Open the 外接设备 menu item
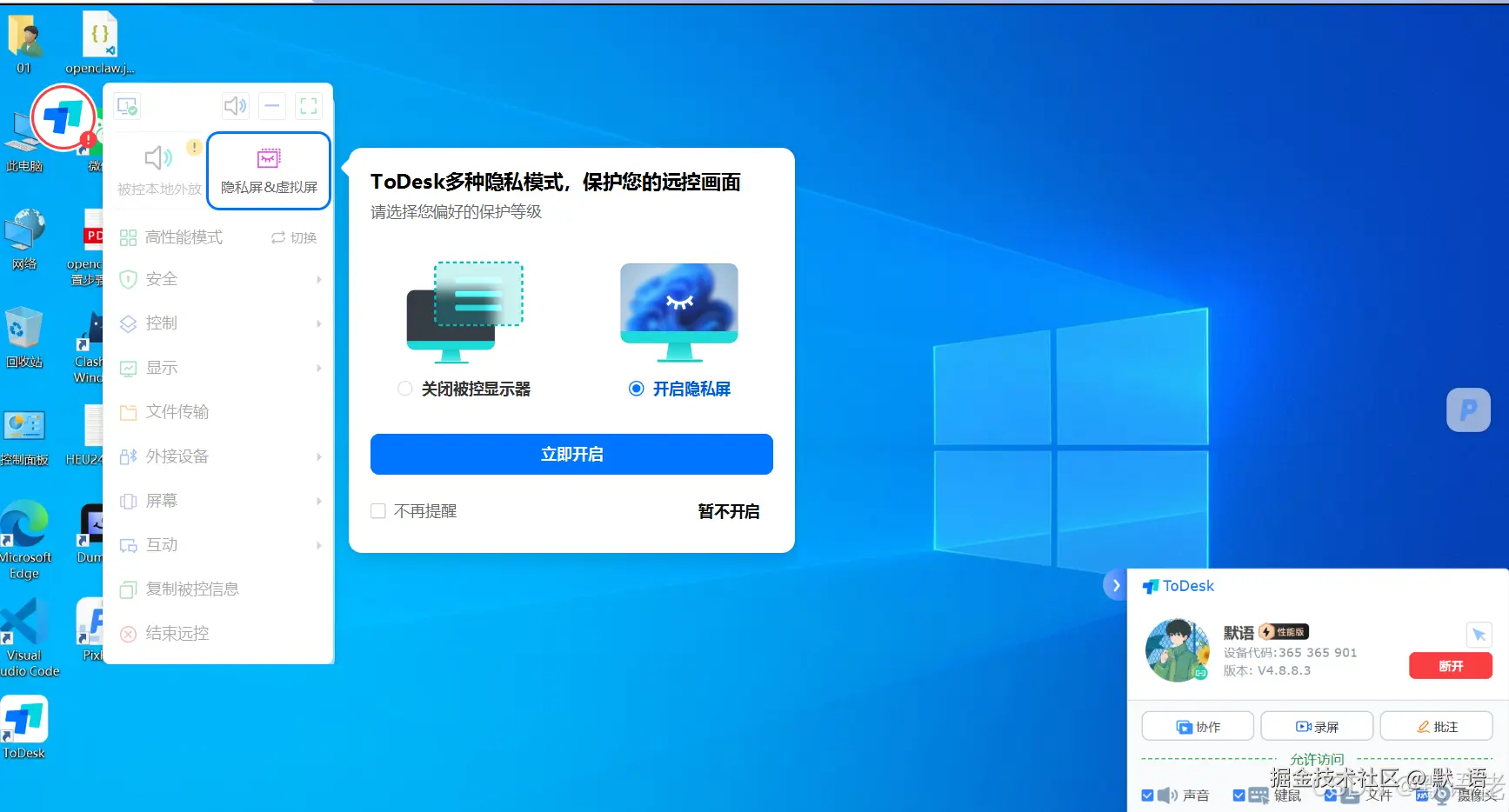The image size is (1509, 812). click(219, 456)
